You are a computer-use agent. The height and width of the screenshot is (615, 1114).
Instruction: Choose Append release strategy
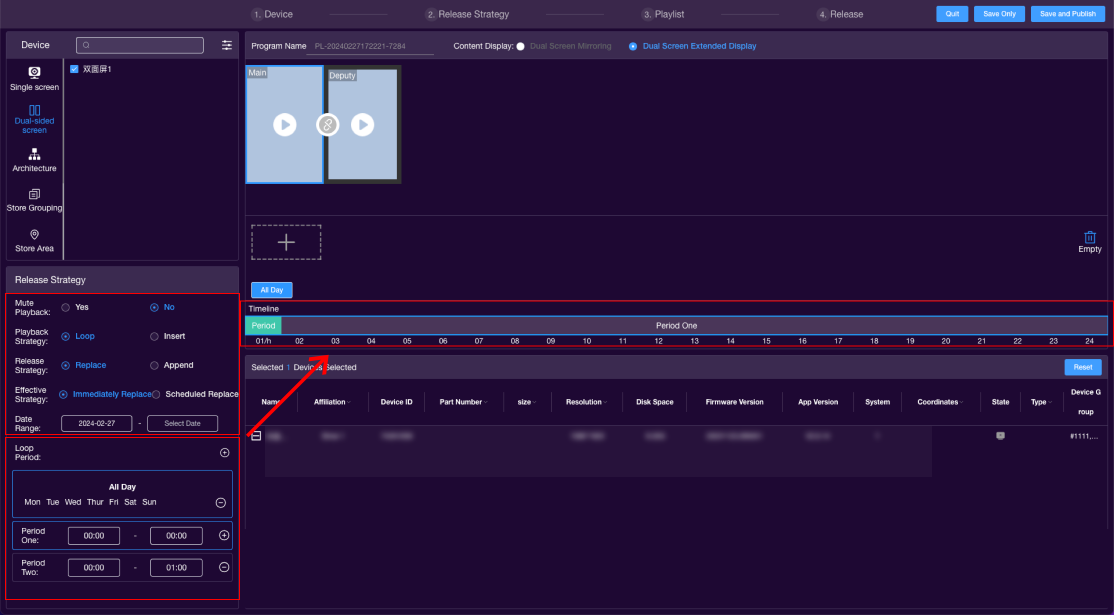(x=154, y=366)
